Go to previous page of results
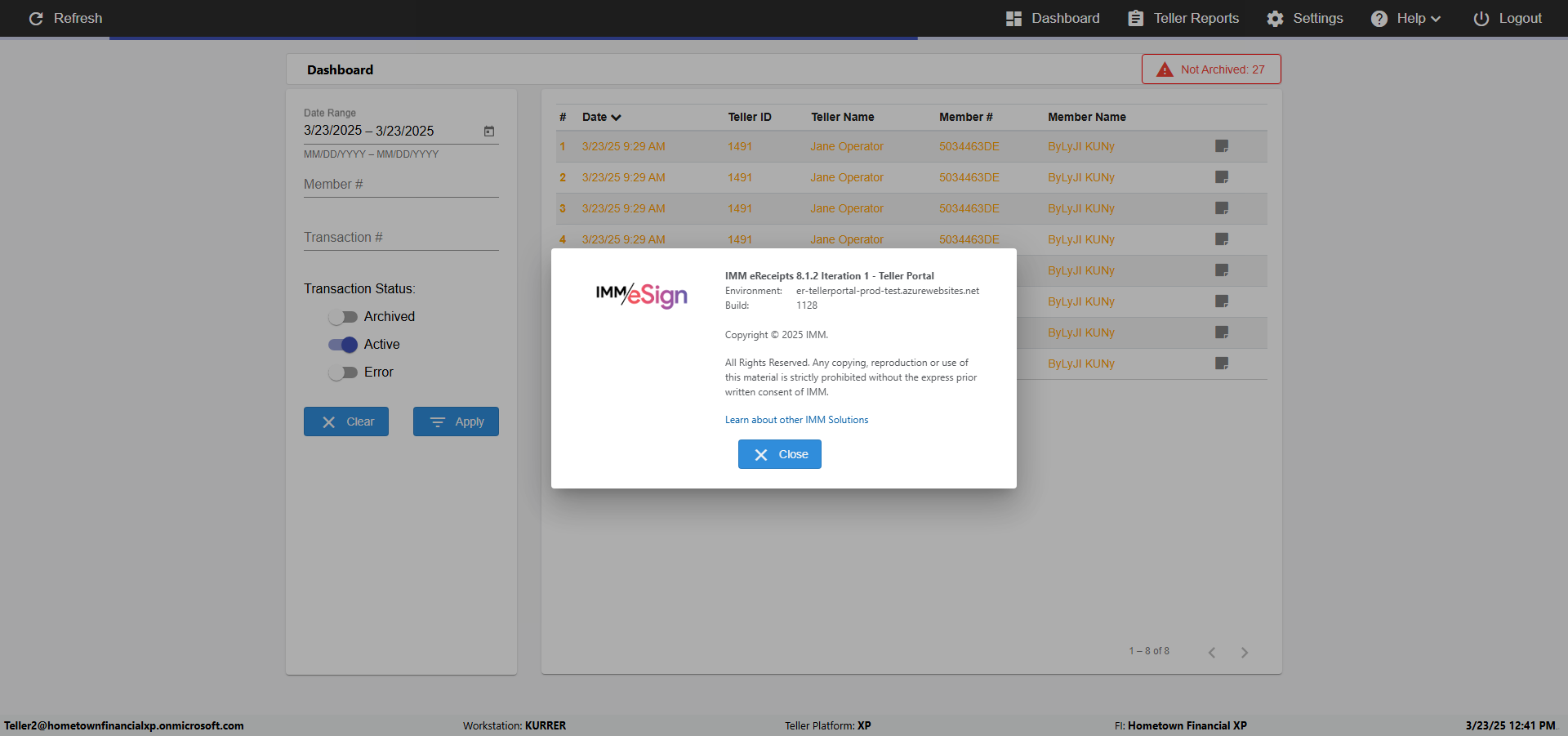Screen dimensions: 1568x736 point(1212,652)
